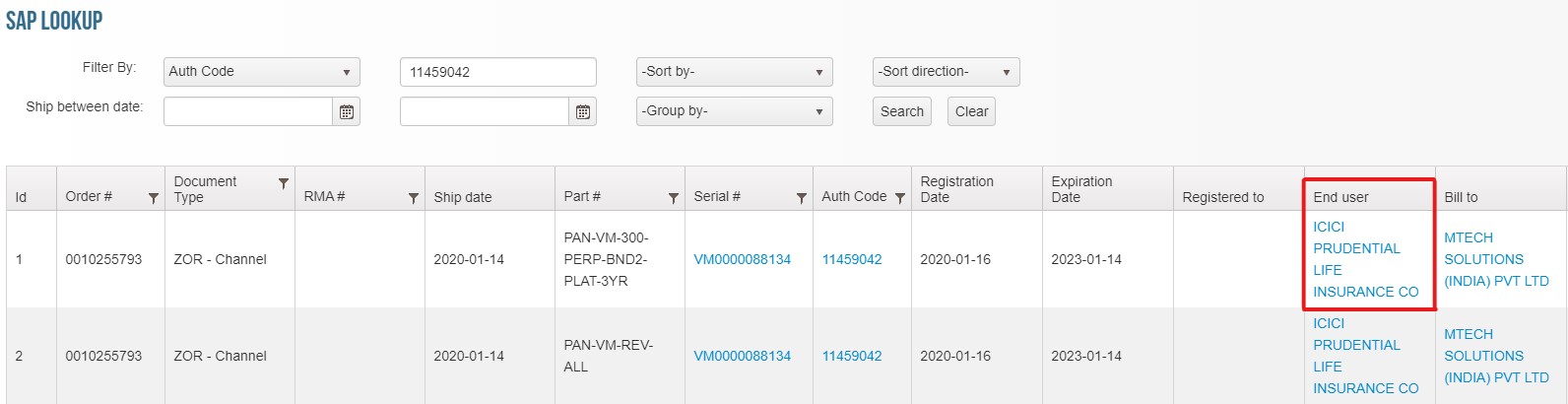Open serial VM0000088134 link in row 1

click(x=743, y=259)
